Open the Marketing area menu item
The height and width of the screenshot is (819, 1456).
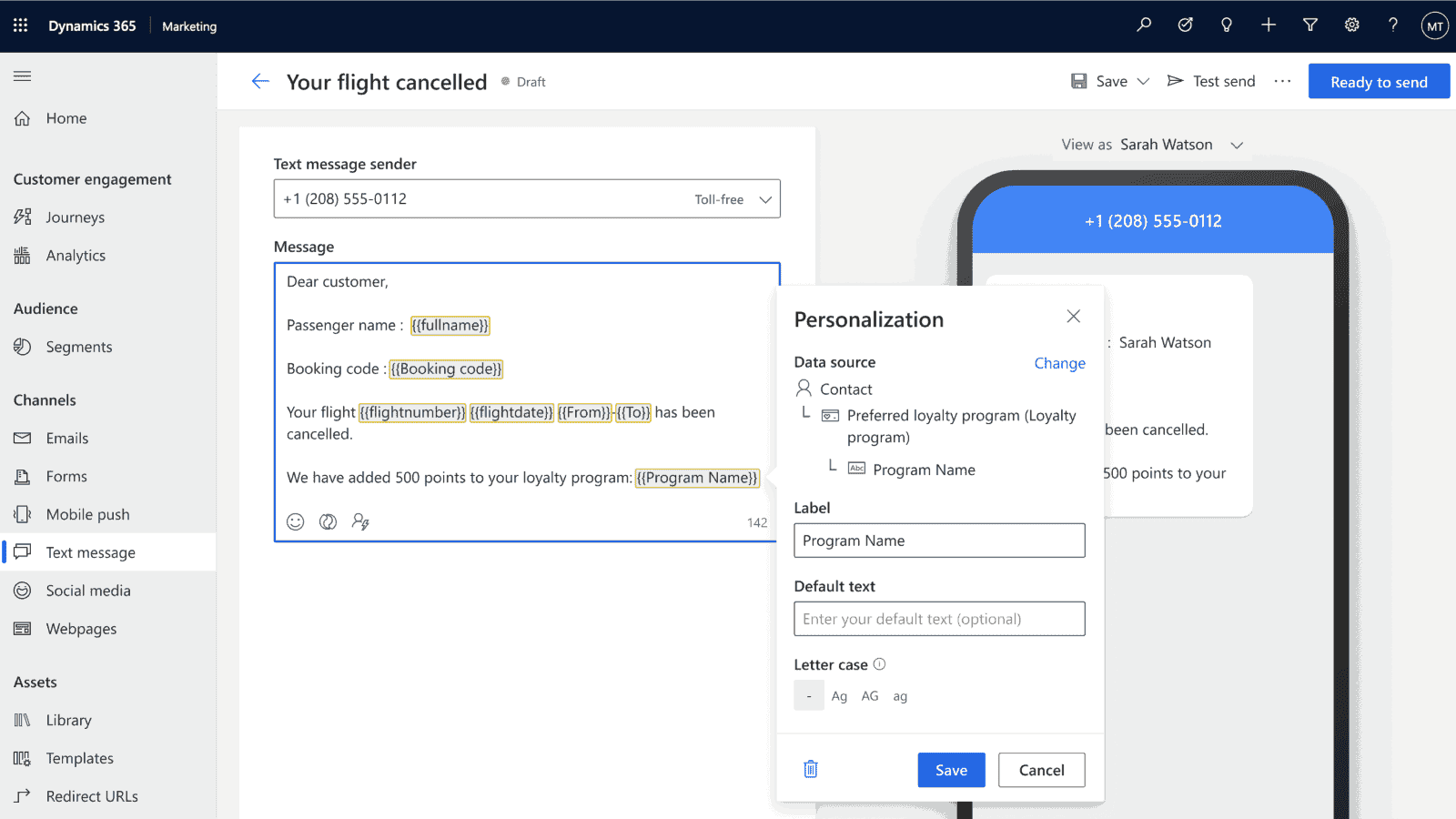188,26
